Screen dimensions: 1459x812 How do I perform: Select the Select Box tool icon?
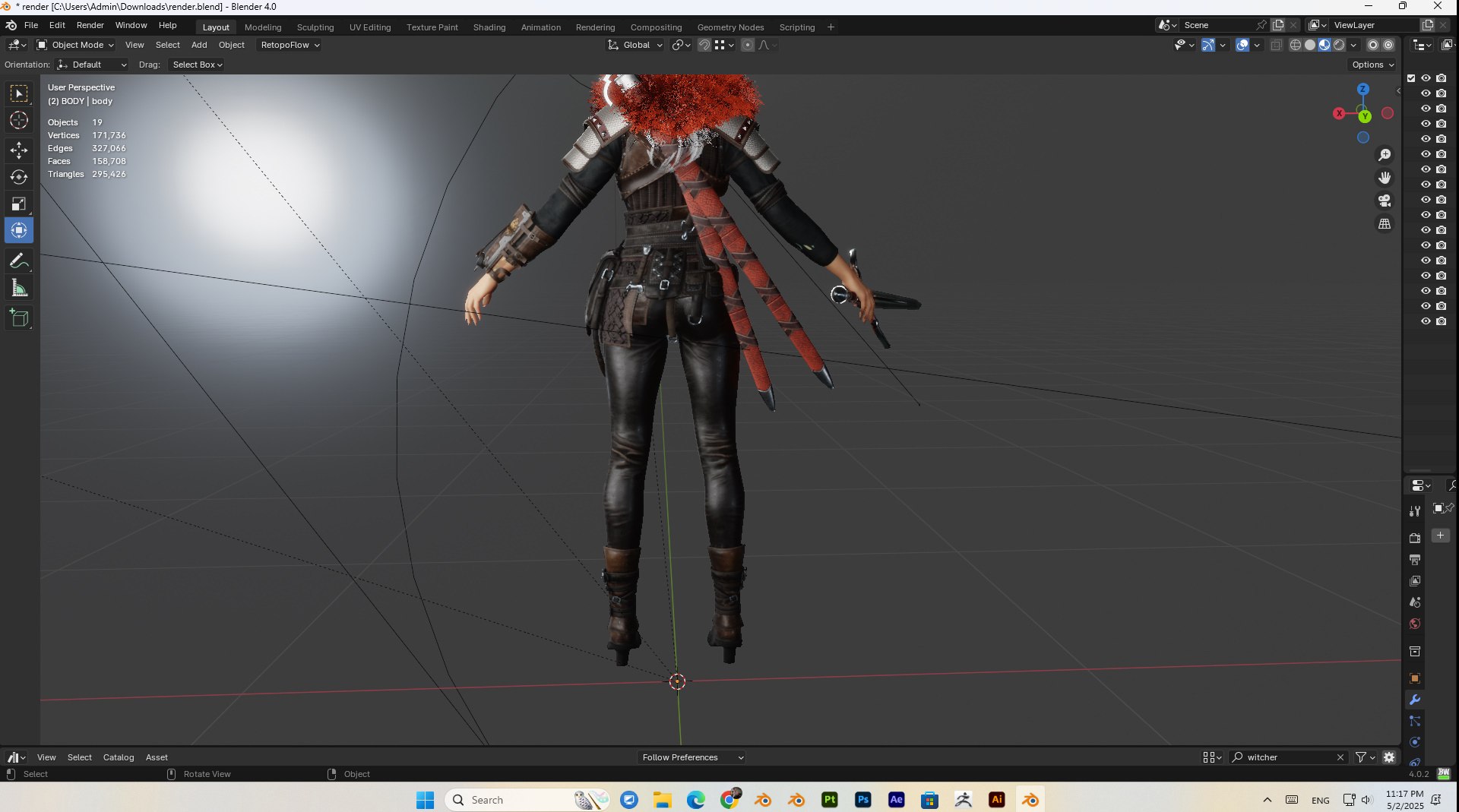pos(19,93)
